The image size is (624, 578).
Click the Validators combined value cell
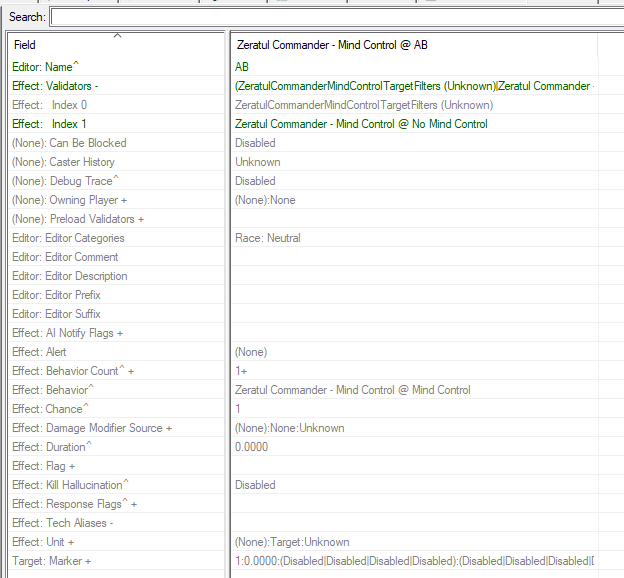point(414,86)
